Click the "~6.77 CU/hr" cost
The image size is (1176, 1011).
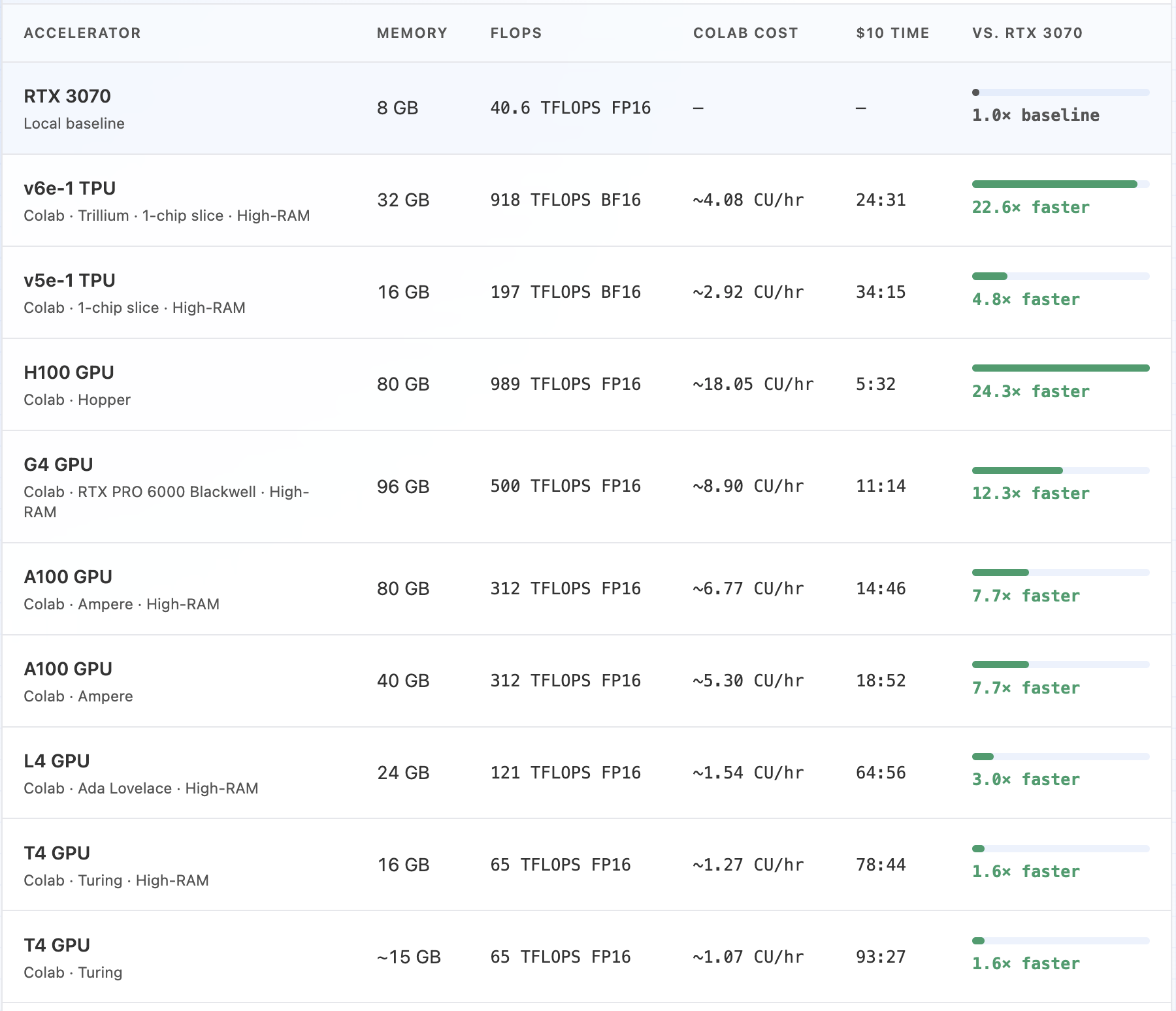point(748,588)
